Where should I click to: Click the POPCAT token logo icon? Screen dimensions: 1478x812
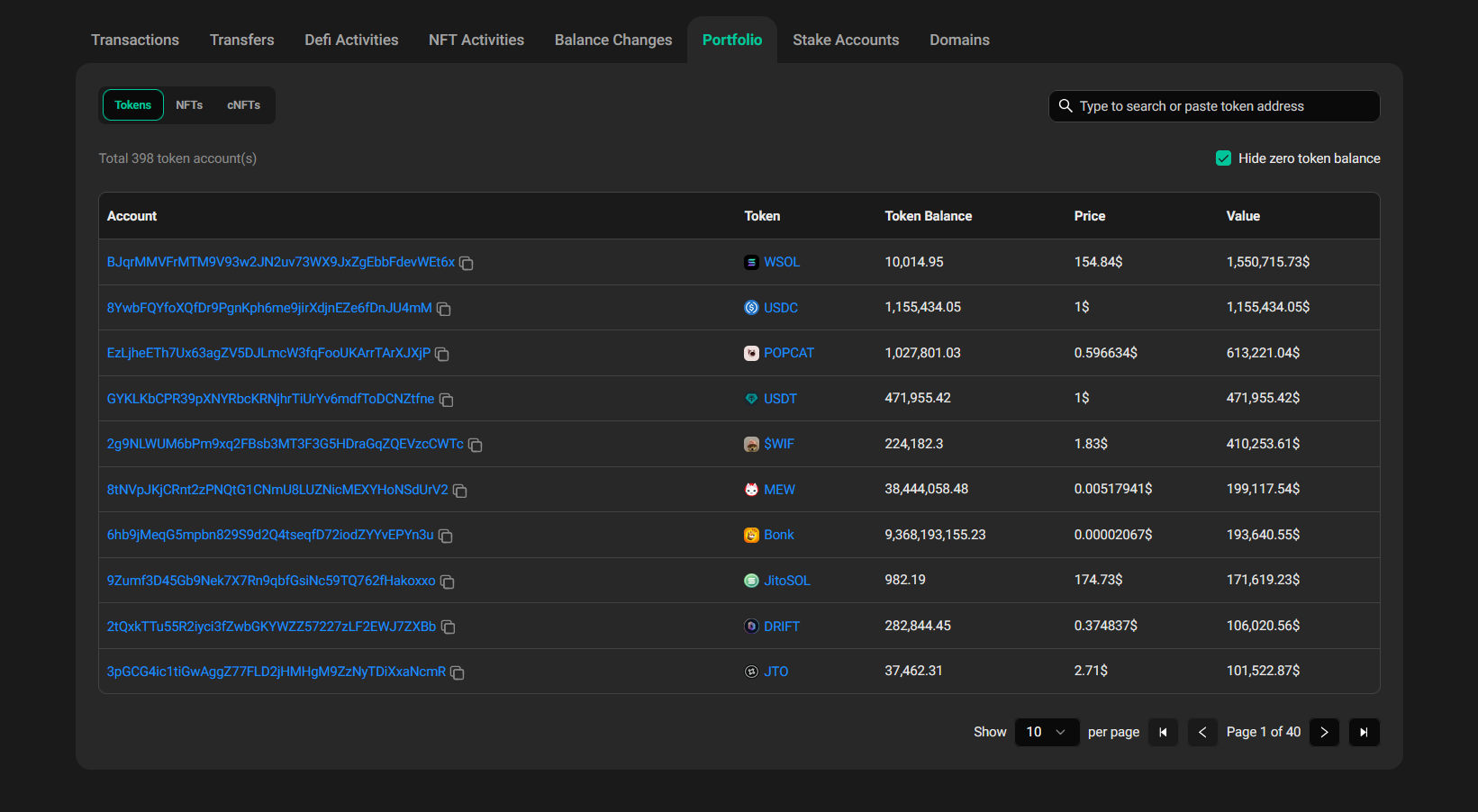coord(751,353)
